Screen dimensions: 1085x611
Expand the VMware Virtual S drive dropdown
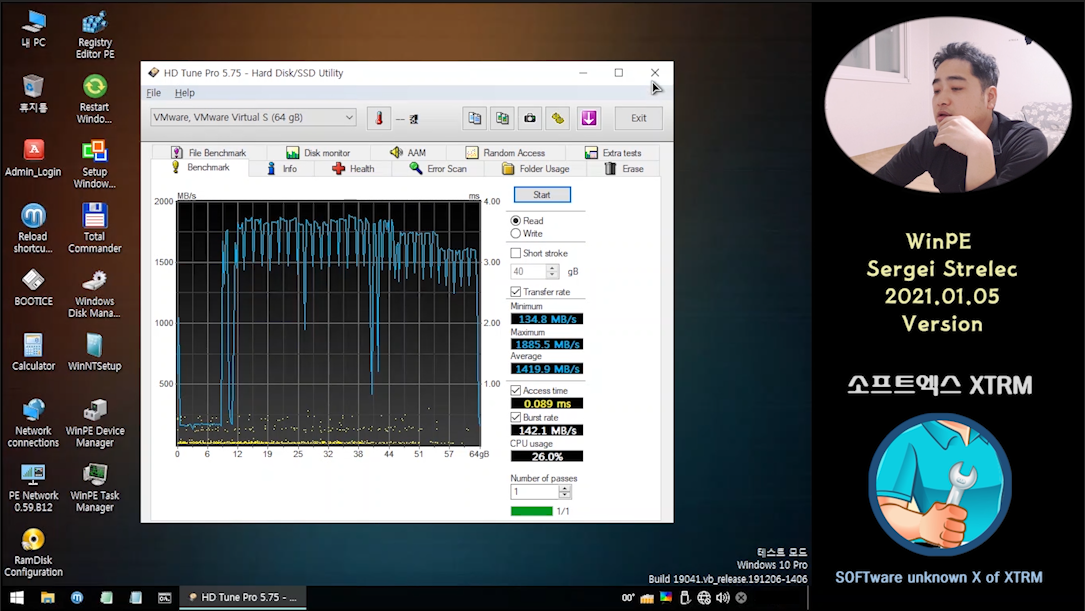(349, 118)
